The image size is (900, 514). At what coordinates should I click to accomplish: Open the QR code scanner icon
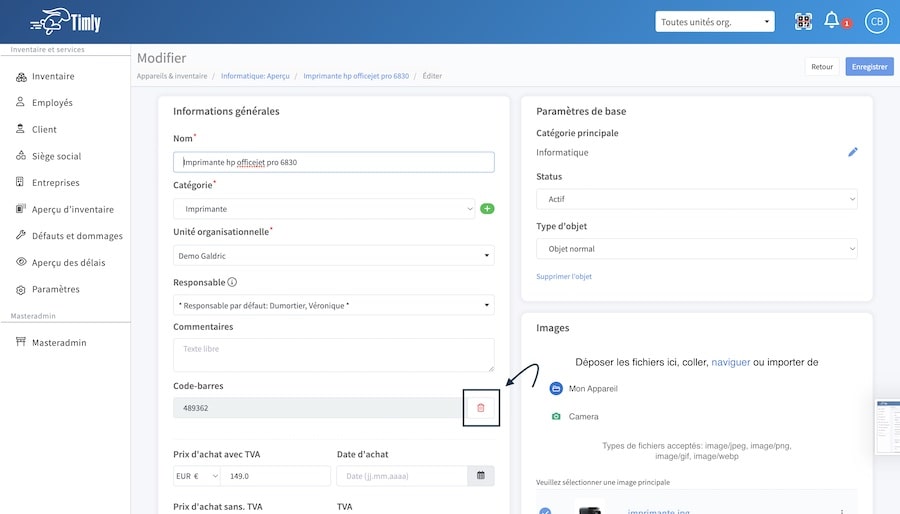pos(803,22)
